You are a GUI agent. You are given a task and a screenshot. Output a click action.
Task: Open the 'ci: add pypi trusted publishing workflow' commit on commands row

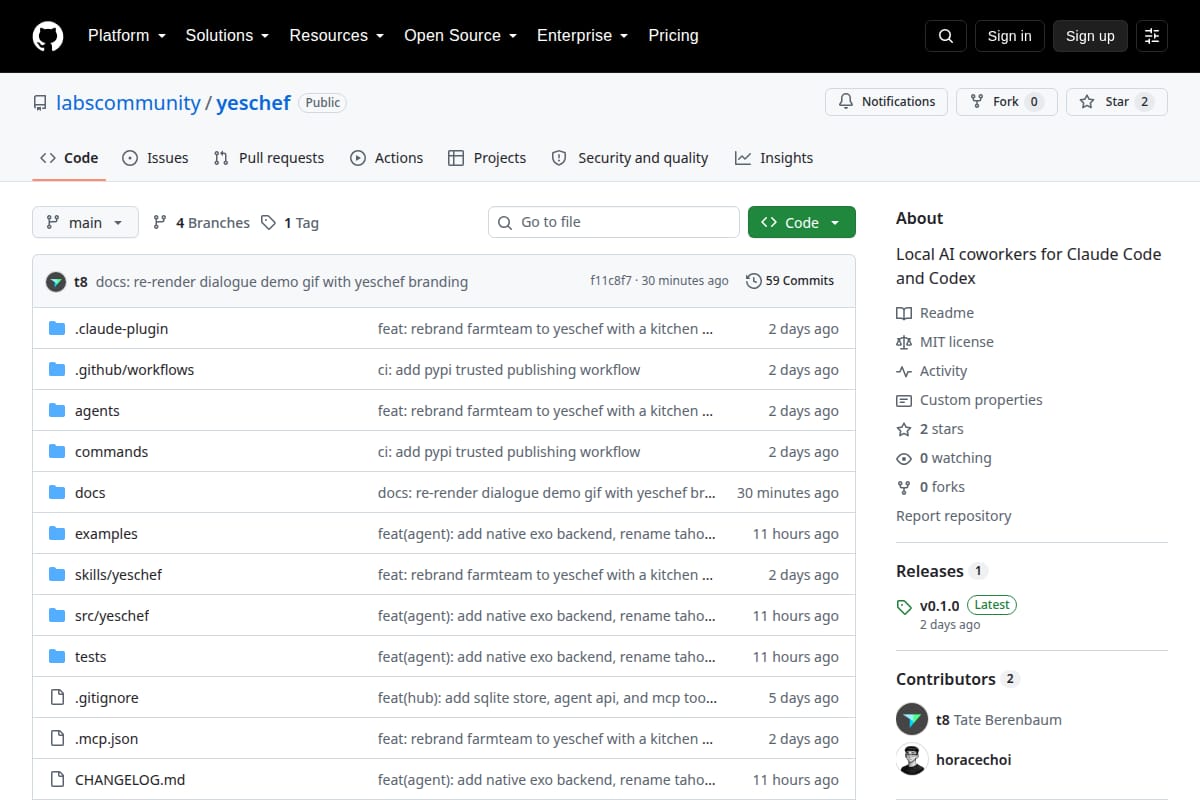click(509, 452)
